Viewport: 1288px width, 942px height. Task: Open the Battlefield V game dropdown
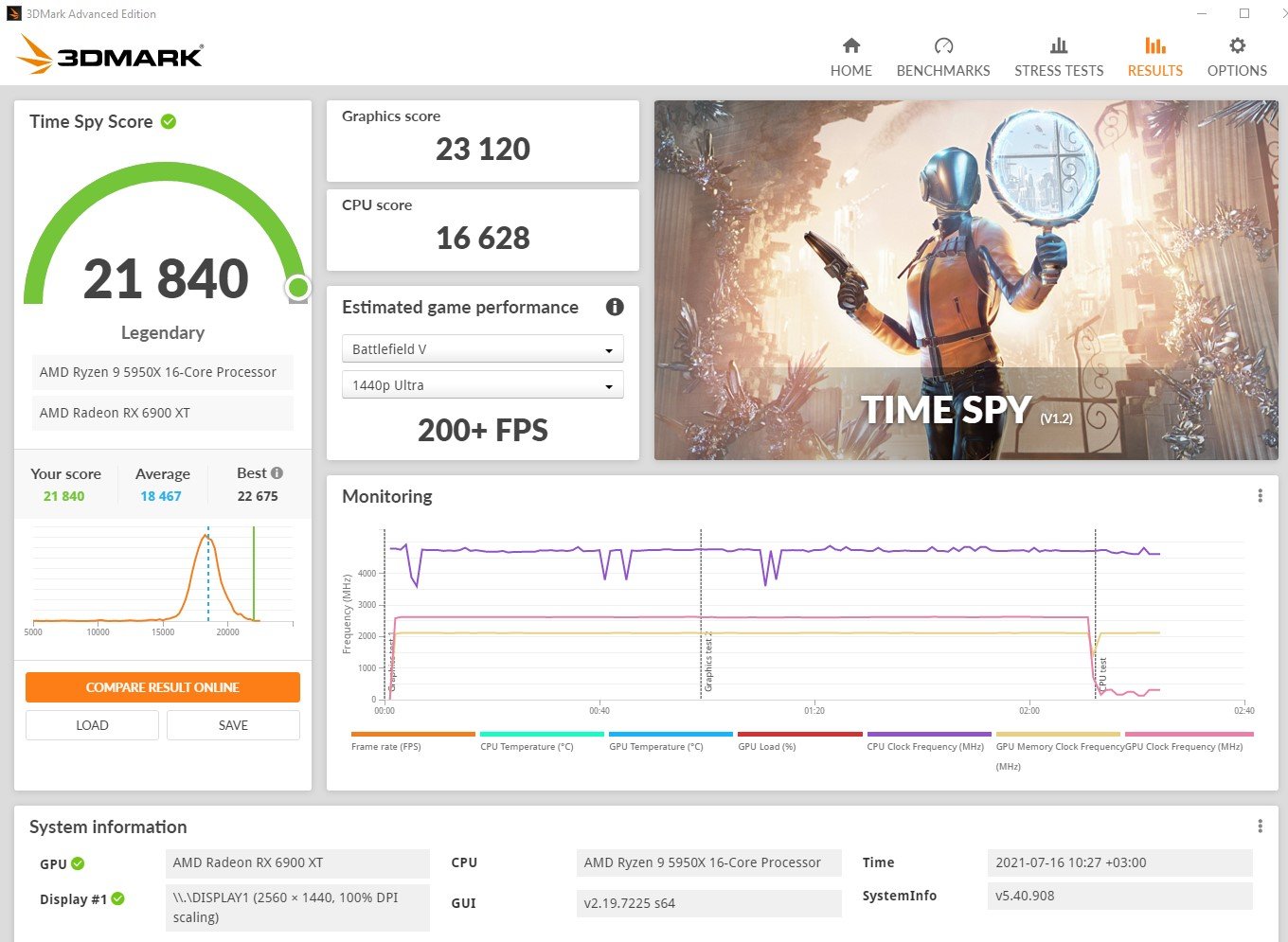coord(482,349)
